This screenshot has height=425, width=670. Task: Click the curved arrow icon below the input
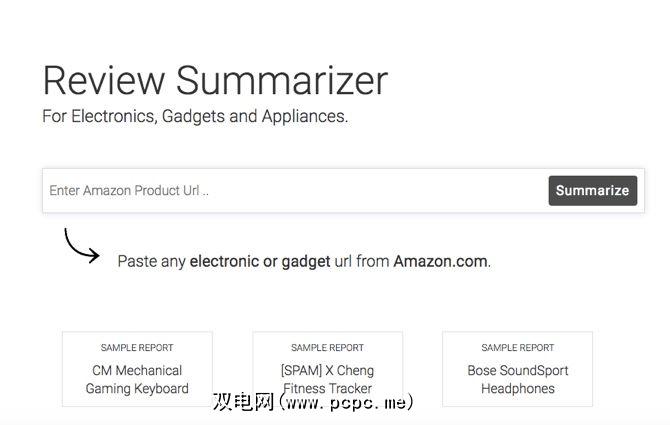click(81, 246)
